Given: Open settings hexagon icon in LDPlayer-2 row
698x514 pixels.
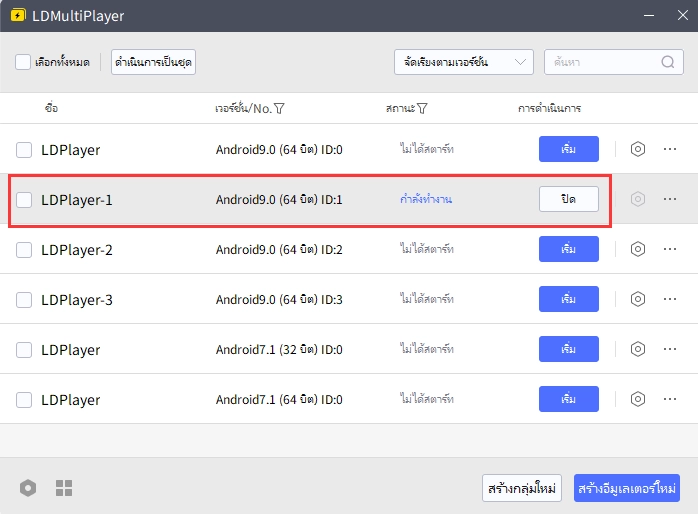Looking at the screenshot, I should [x=637, y=249].
